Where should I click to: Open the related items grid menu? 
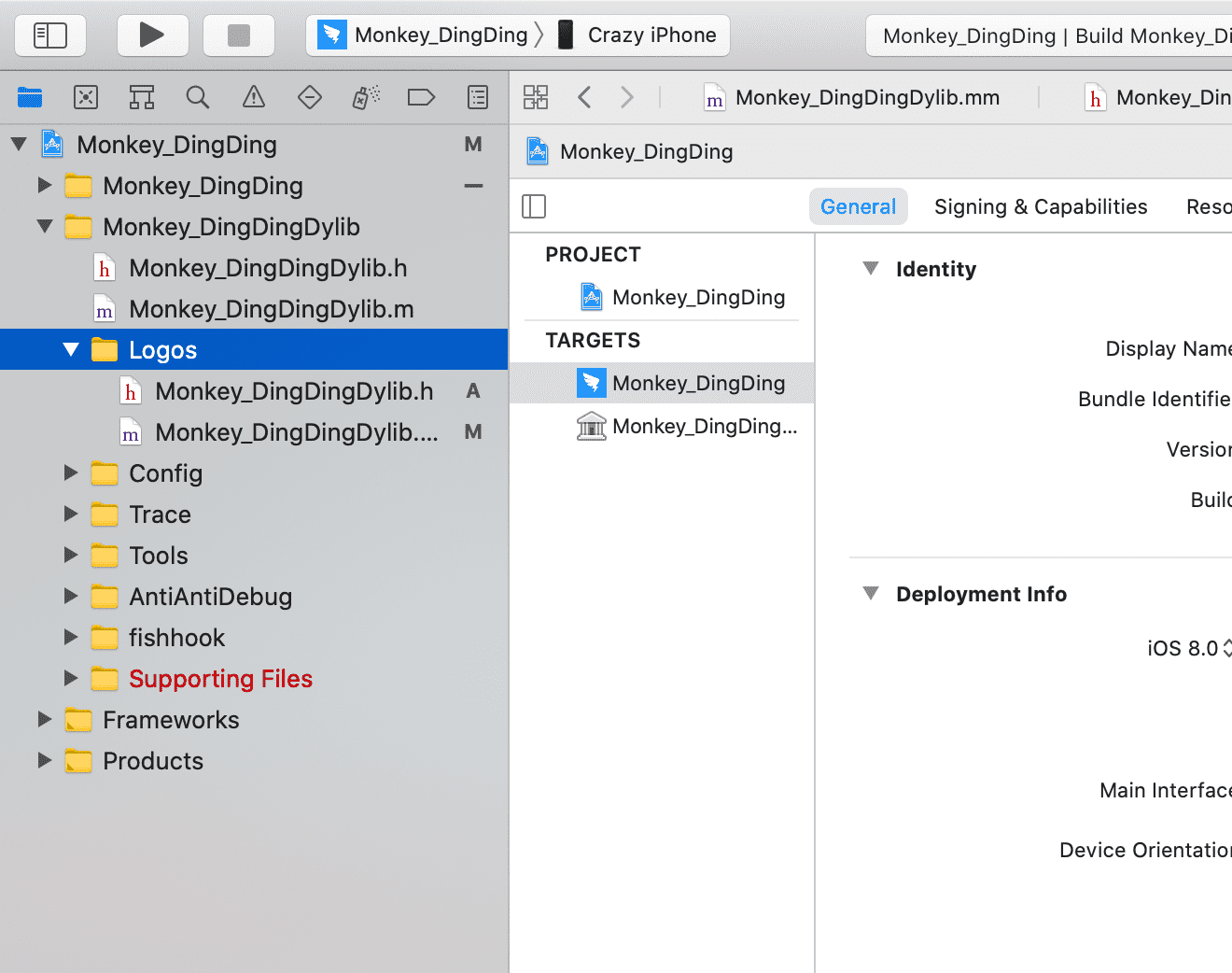pos(536,97)
